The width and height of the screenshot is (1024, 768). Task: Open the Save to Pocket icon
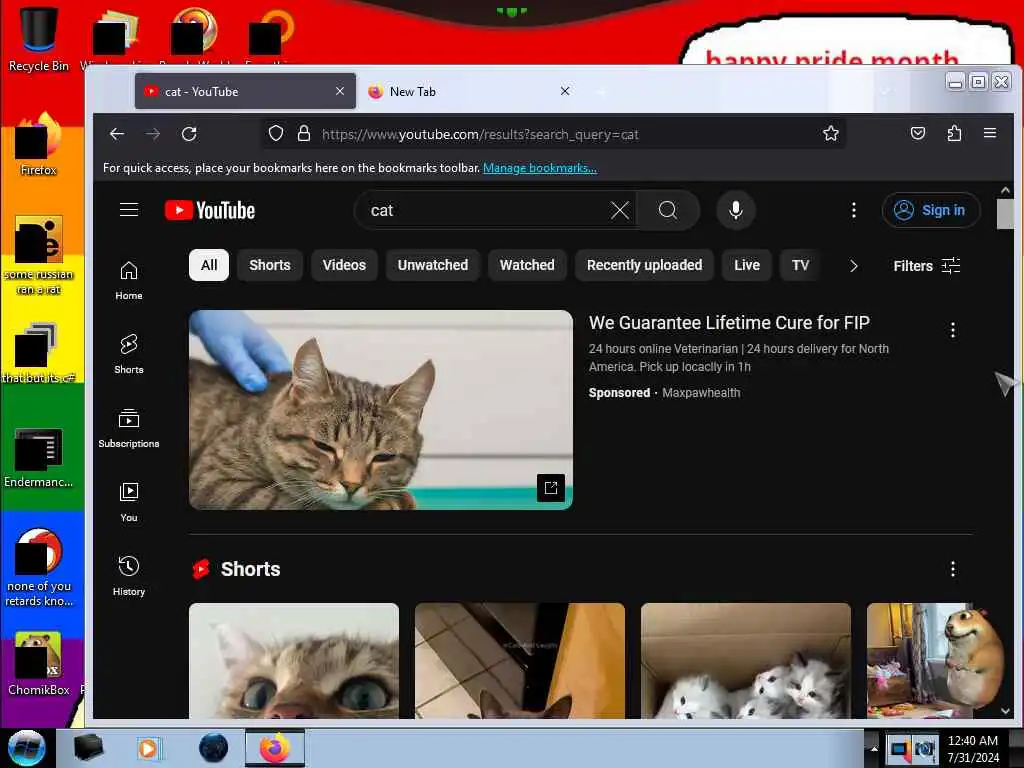(918, 134)
